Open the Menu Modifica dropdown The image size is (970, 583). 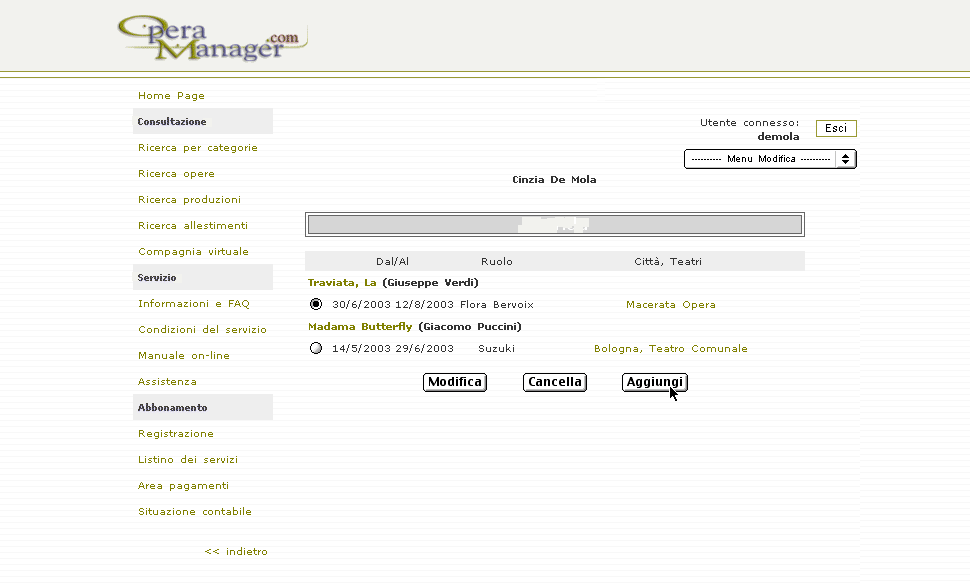coord(770,159)
